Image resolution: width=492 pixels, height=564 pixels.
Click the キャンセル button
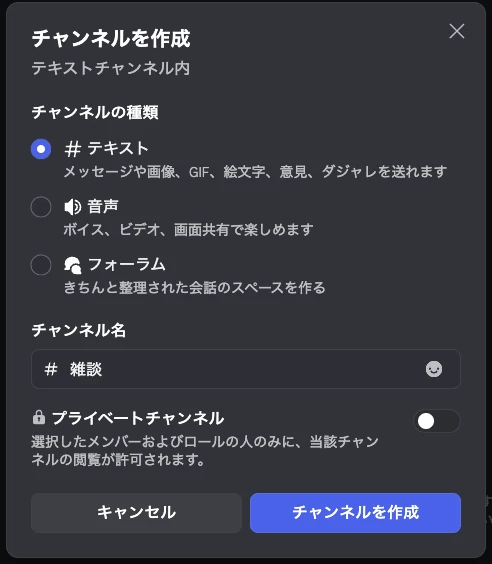(x=136, y=513)
